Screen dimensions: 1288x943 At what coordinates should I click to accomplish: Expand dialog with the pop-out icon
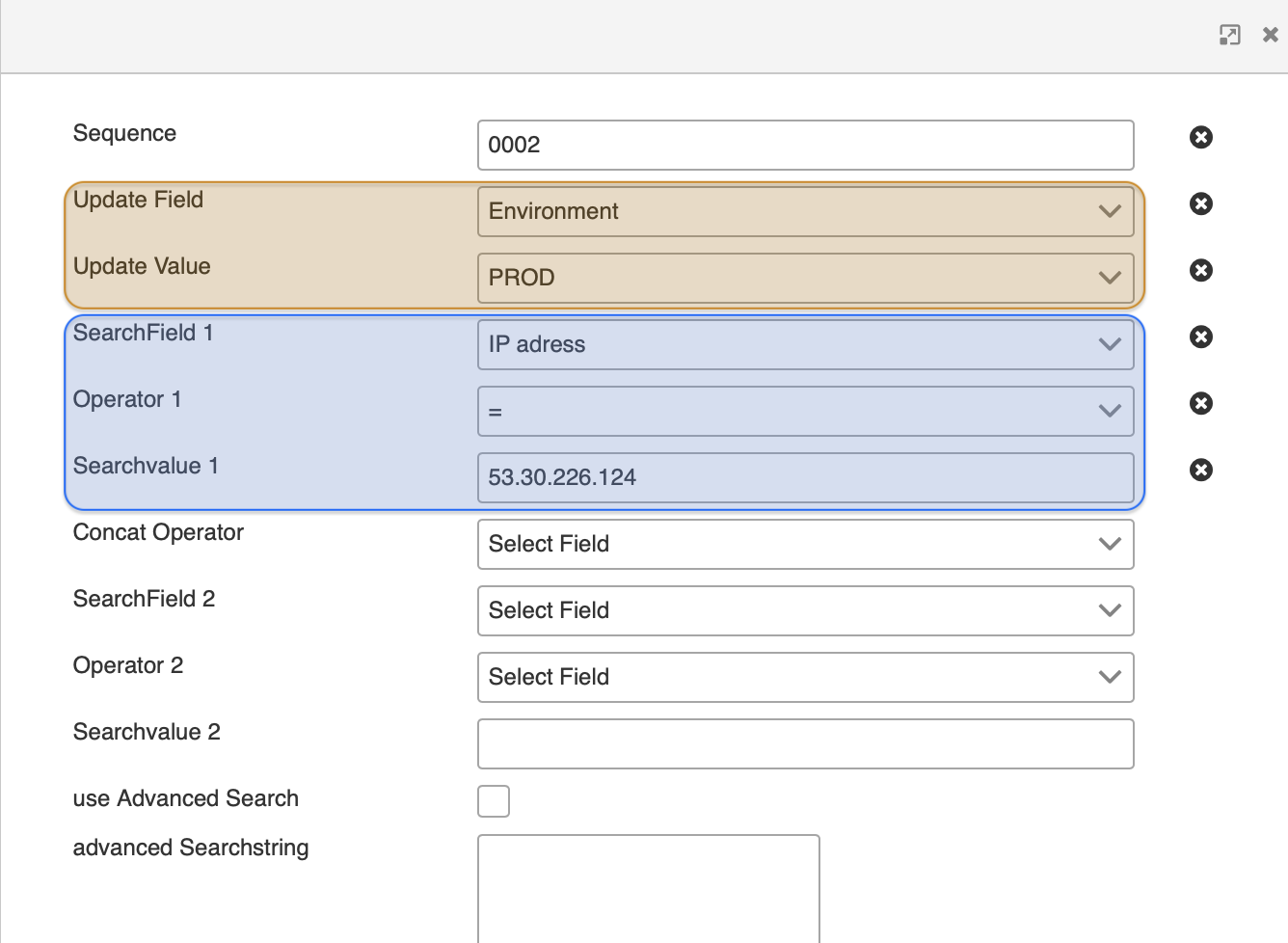click(1229, 36)
